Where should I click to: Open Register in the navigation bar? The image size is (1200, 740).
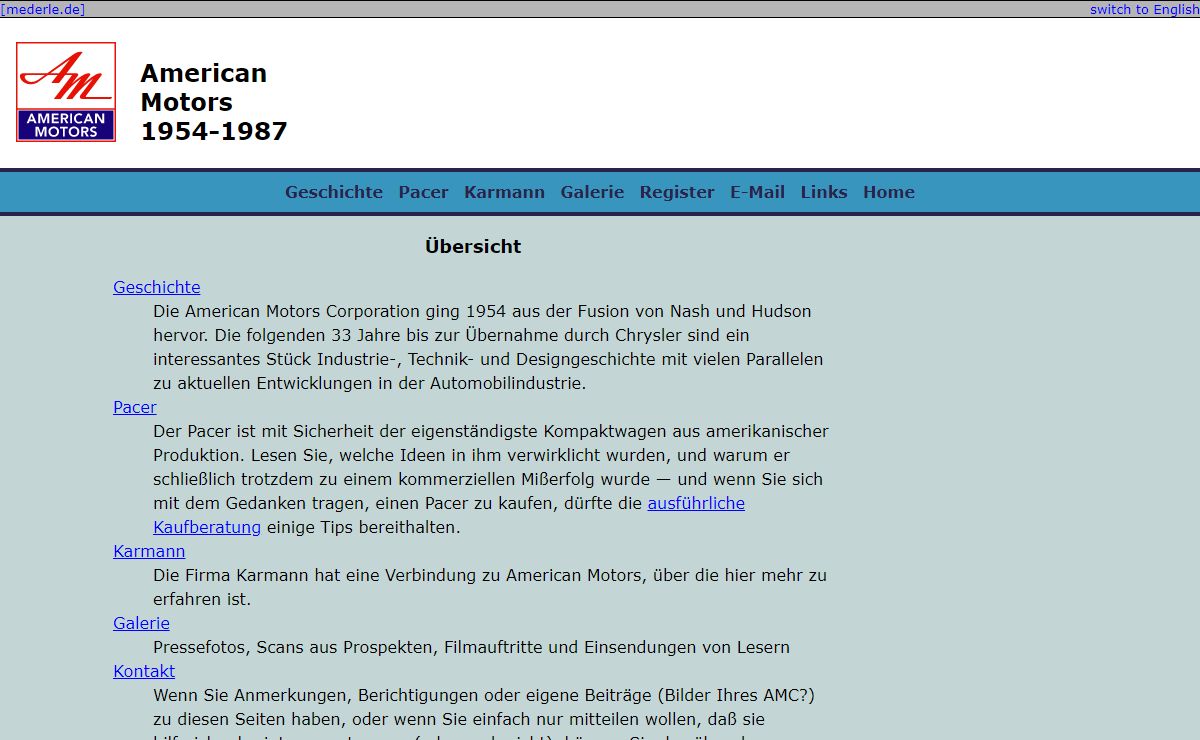[677, 192]
